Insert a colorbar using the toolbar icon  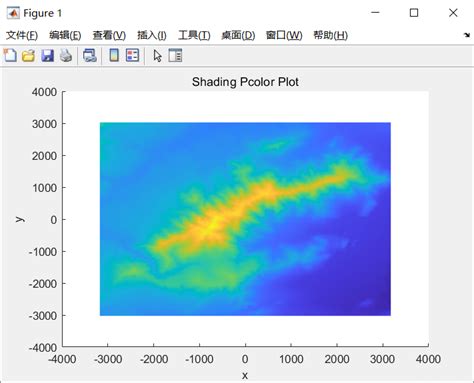tap(114, 55)
